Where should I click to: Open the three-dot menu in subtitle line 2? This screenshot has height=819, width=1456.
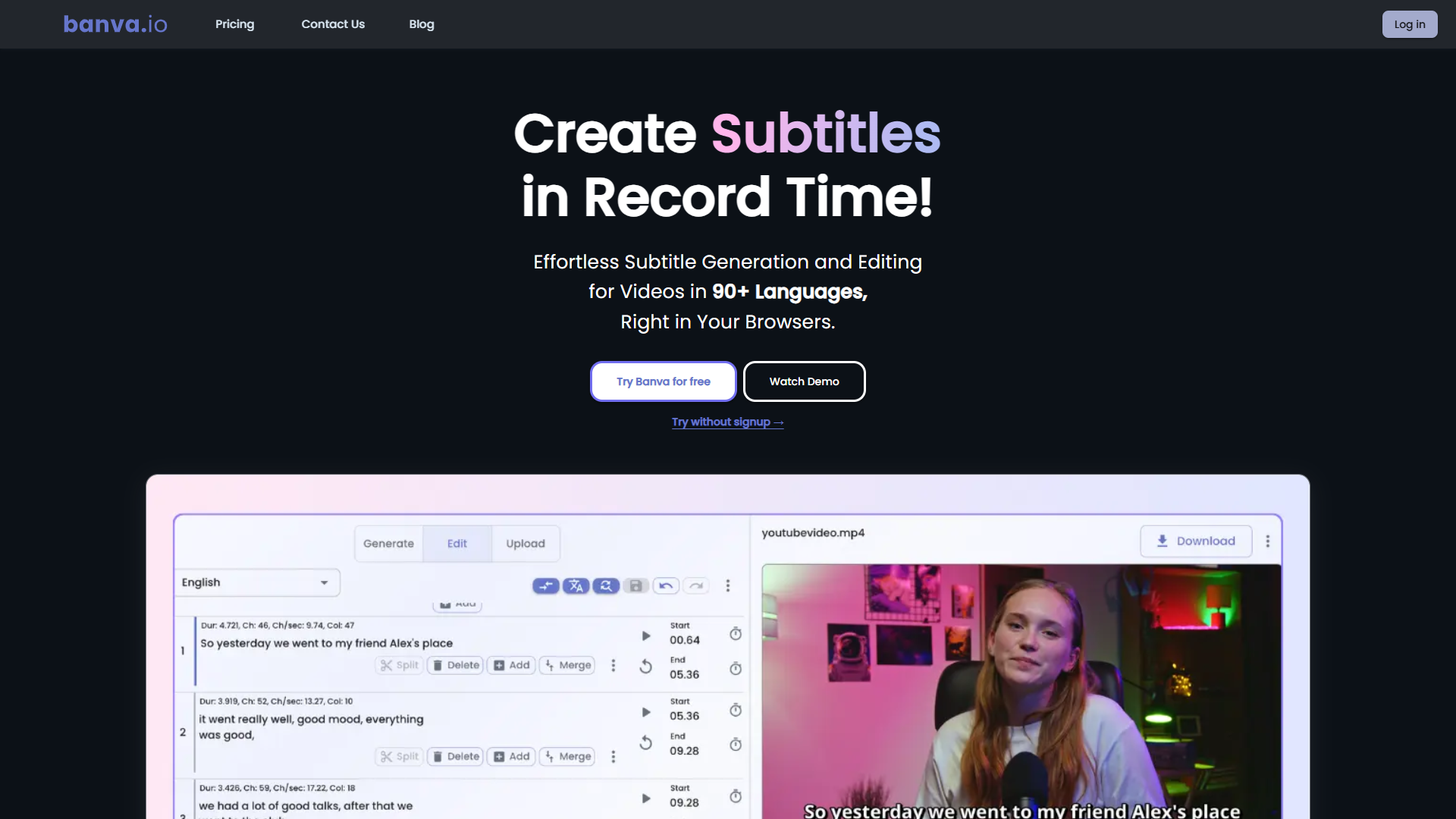613,757
